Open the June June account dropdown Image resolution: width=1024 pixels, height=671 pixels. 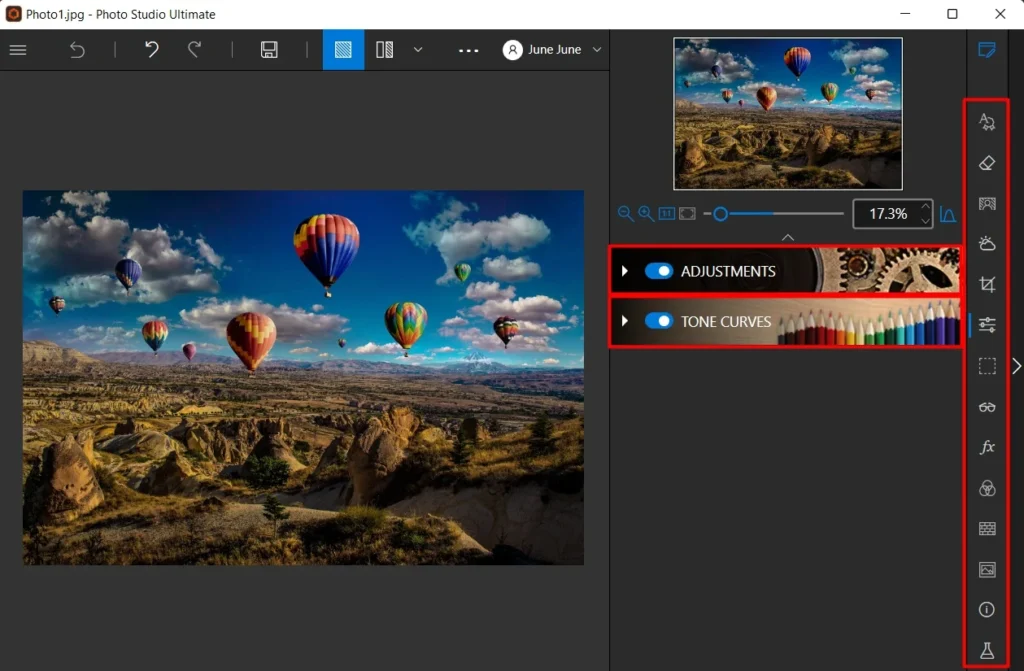click(x=550, y=49)
